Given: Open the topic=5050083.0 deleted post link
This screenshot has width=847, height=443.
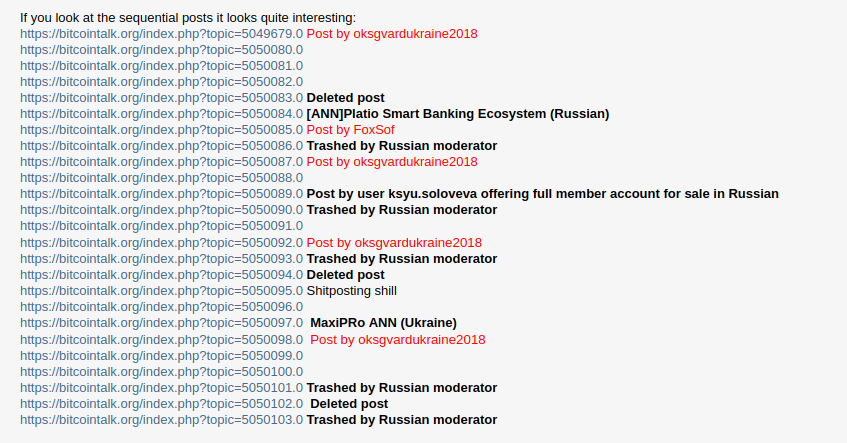Looking at the screenshot, I should 162,98.
